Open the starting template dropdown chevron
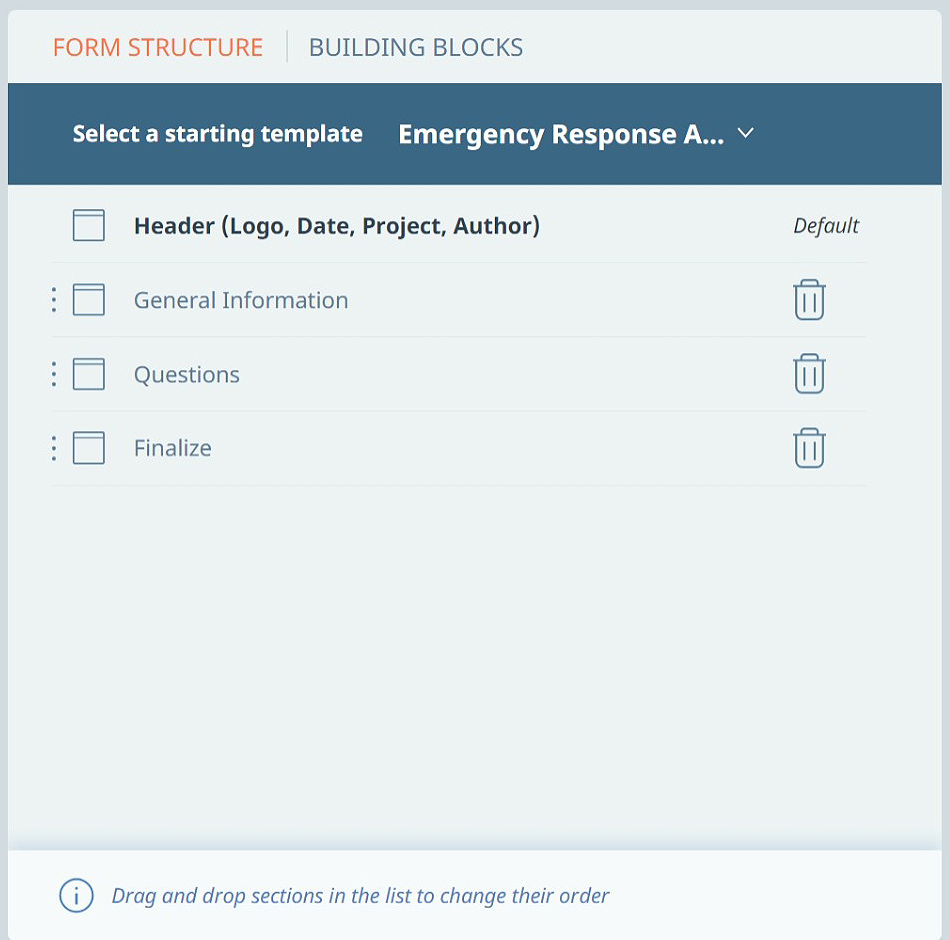This screenshot has height=940, width=950. tap(746, 133)
